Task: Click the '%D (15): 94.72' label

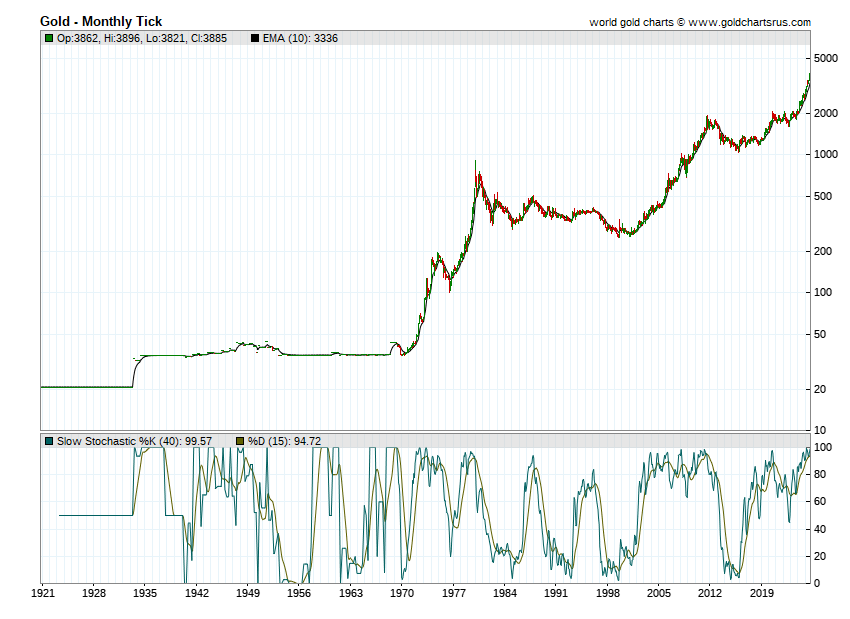Action: pyautogui.click(x=285, y=441)
